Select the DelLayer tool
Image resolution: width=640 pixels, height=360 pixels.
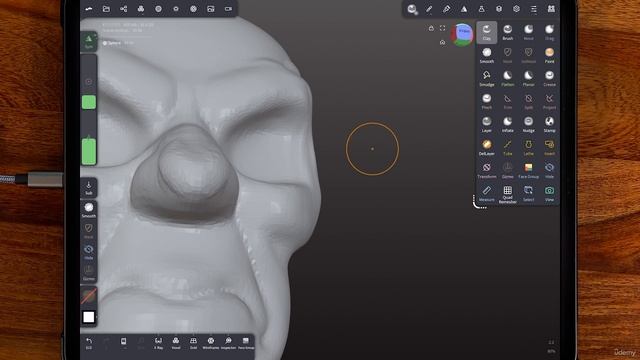pyautogui.click(x=487, y=147)
